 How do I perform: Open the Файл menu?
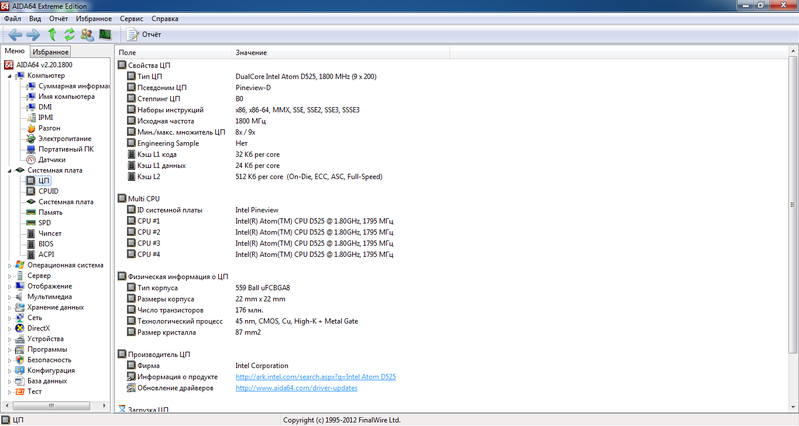(13, 18)
